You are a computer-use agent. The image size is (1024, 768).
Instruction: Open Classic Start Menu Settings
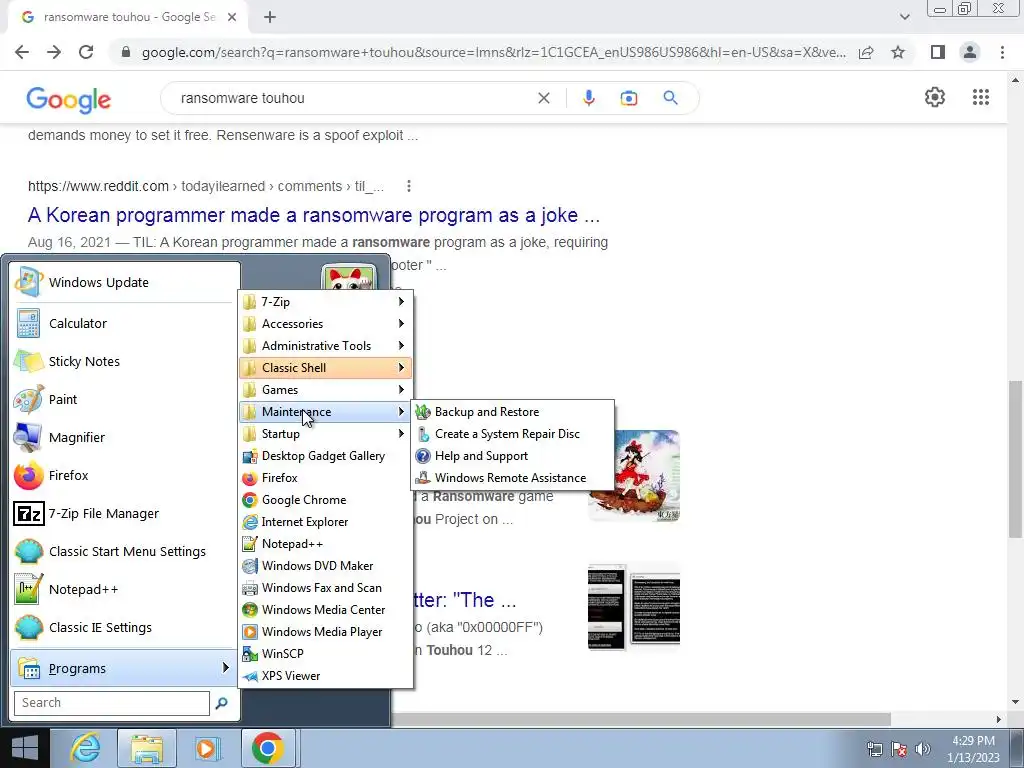point(124,551)
